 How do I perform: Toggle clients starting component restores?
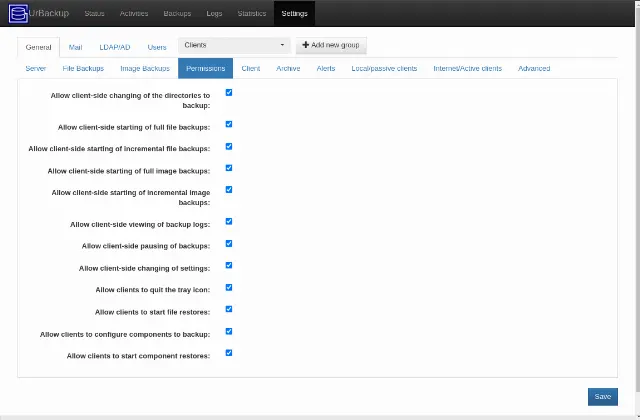tap(229, 353)
